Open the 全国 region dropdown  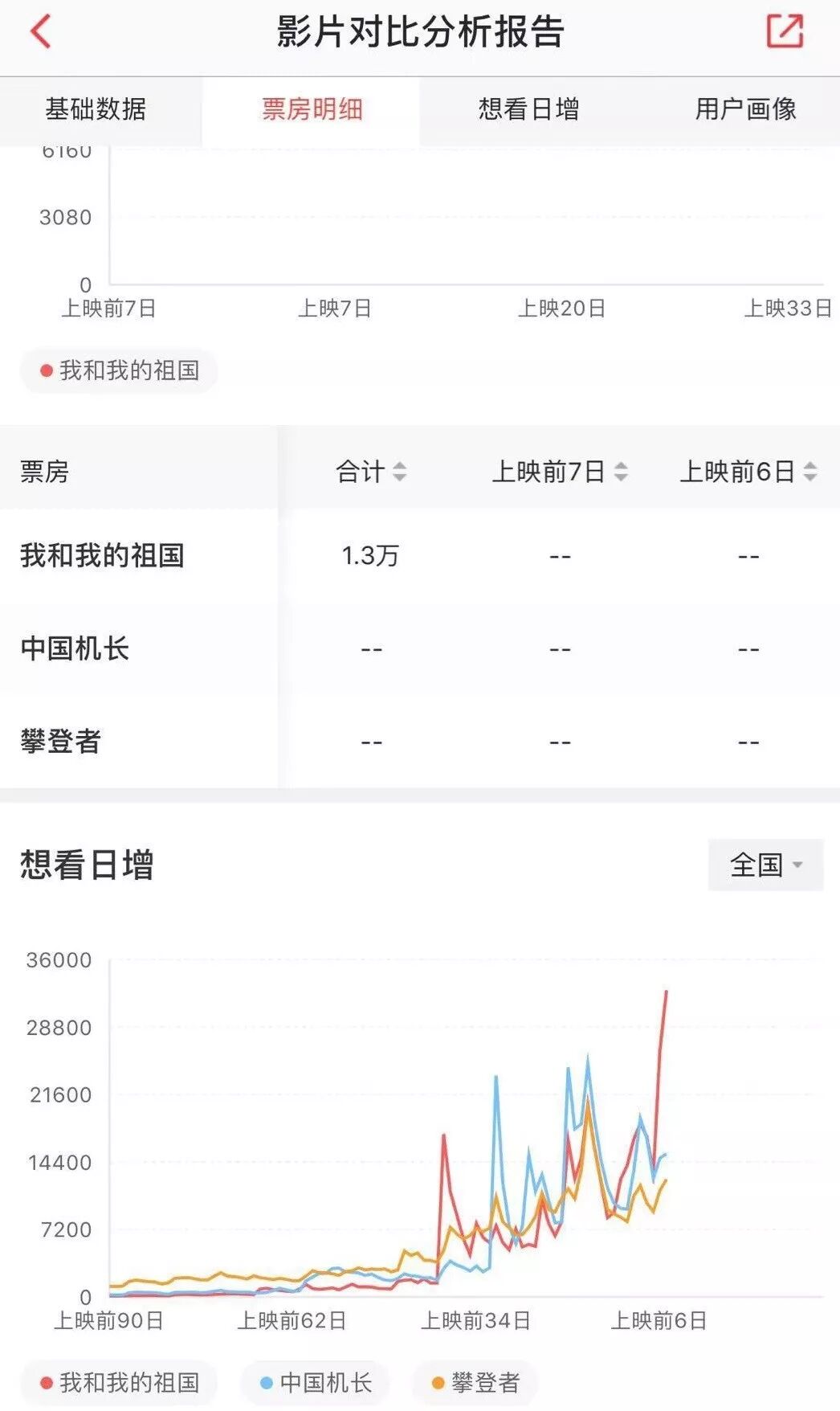765,865
